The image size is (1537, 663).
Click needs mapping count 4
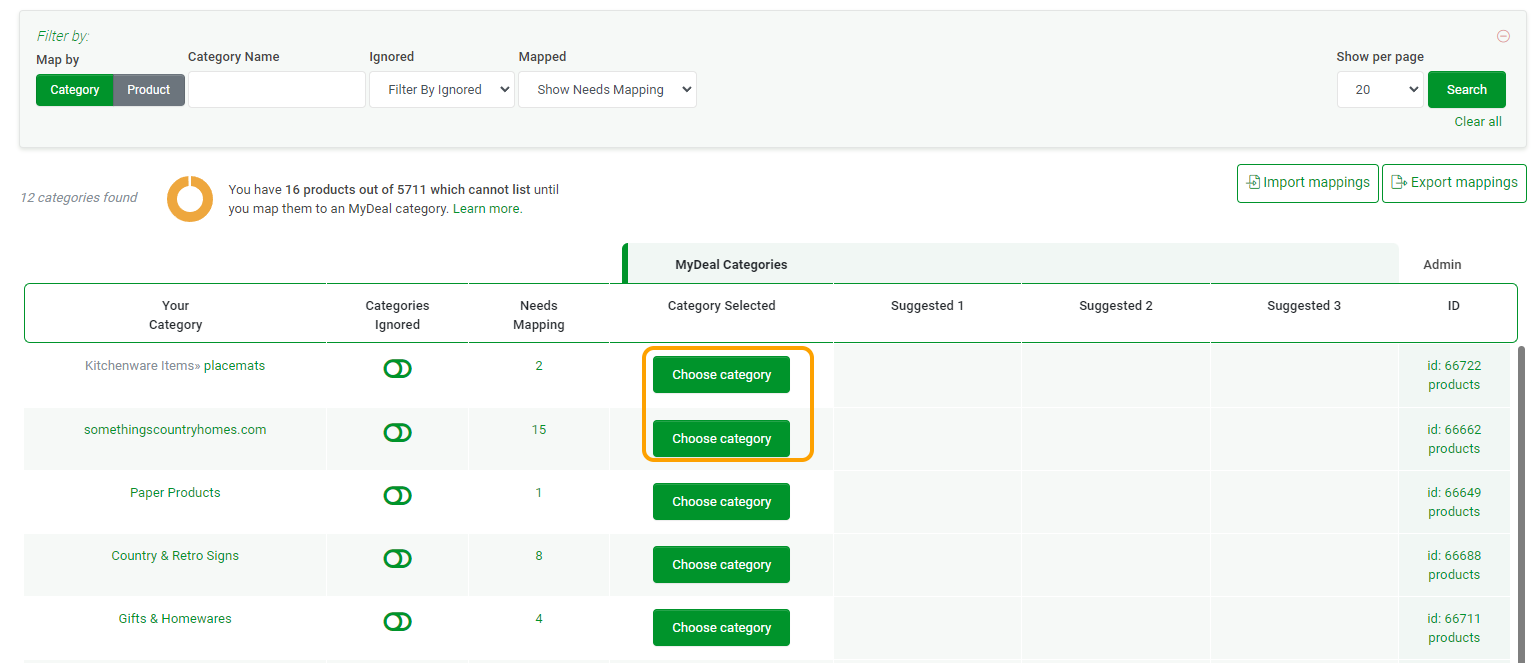(539, 619)
